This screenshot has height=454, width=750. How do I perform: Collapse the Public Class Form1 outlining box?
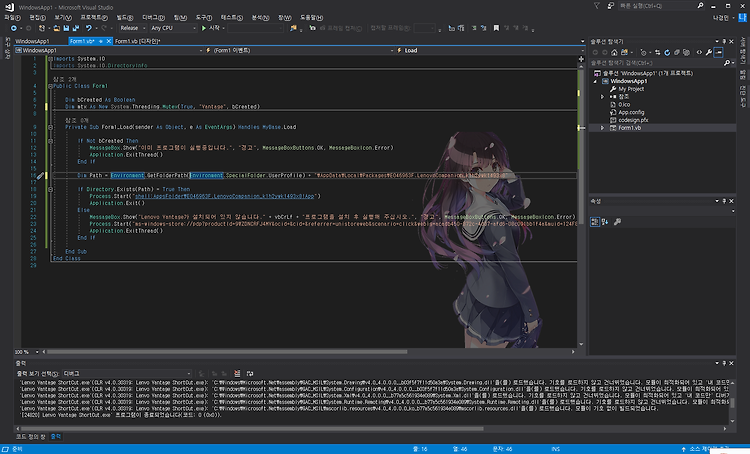click(50, 87)
